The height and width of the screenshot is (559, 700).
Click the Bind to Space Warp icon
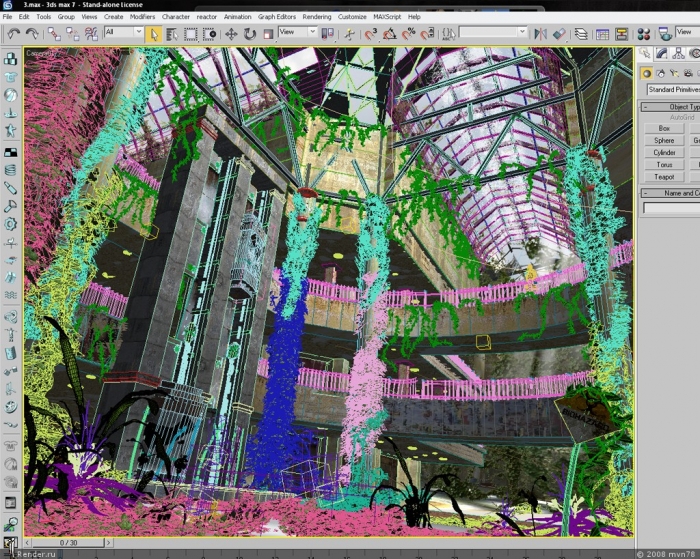pyautogui.click(x=91, y=34)
